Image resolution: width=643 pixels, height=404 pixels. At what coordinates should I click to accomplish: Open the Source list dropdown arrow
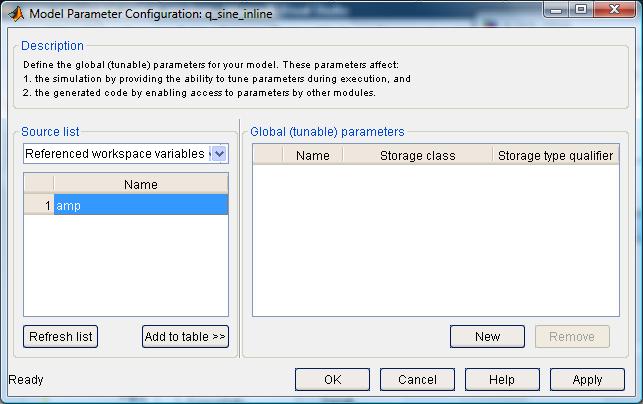tap(219, 154)
